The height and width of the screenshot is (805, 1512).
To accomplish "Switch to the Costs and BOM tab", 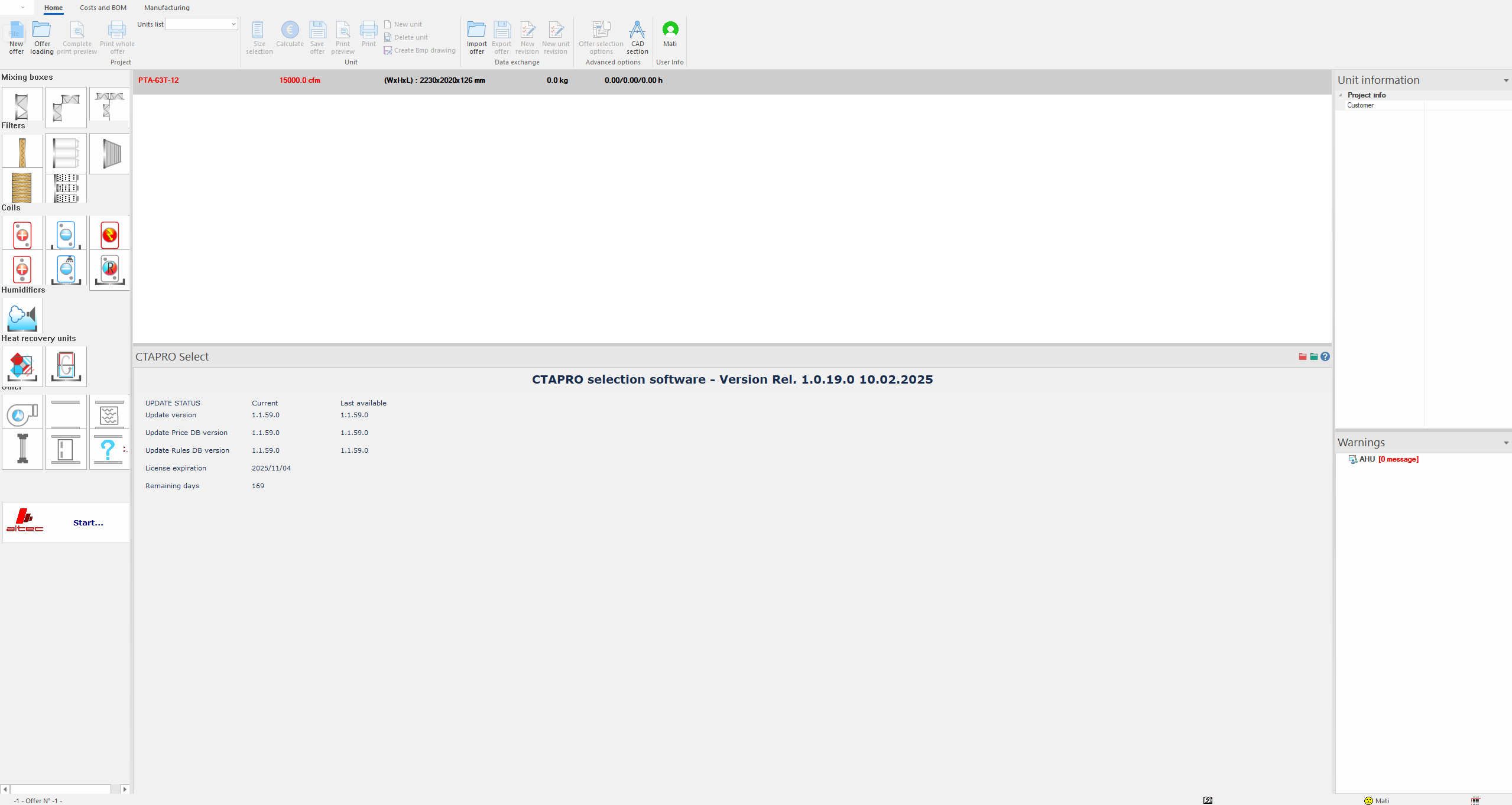I will tap(103, 8).
